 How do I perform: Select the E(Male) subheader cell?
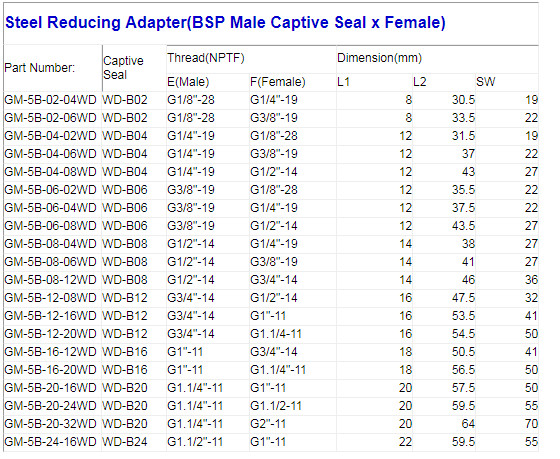pos(188,82)
